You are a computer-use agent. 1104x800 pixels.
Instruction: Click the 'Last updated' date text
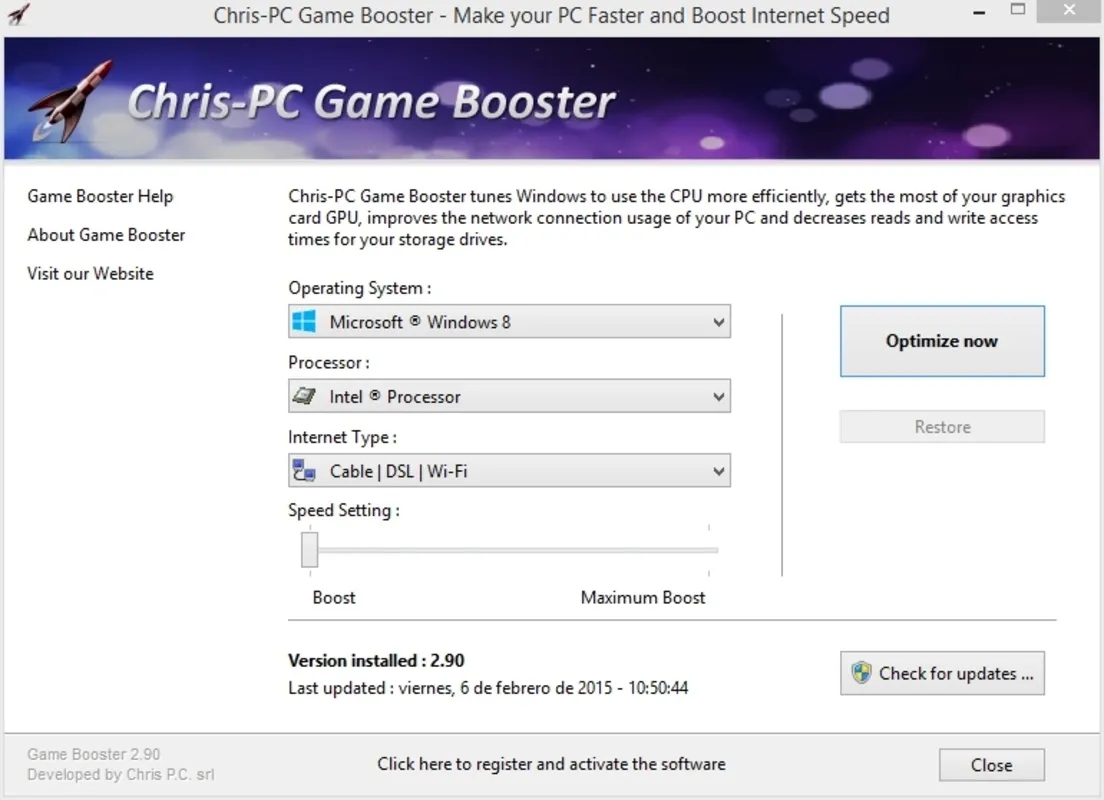coord(488,688)
